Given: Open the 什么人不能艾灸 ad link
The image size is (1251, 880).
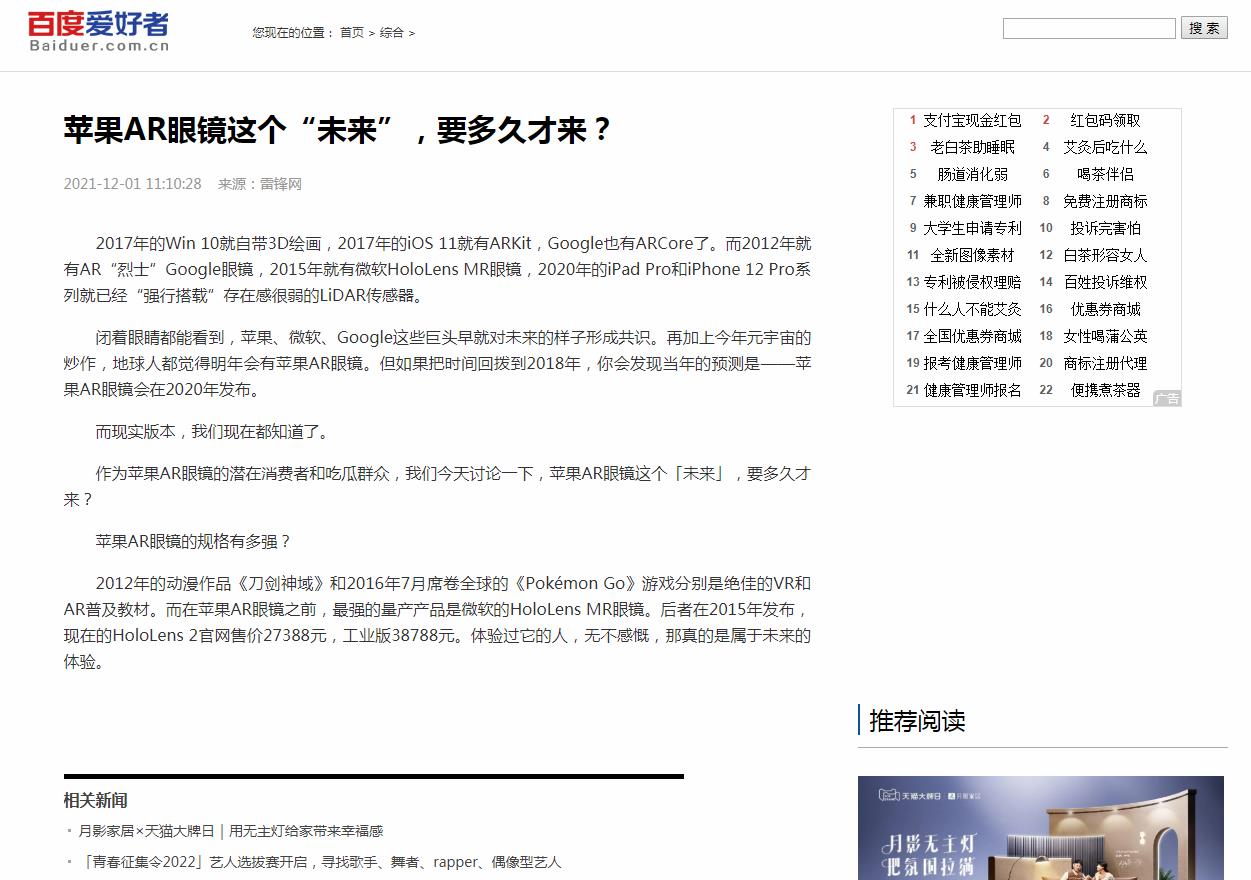Looking at the screenshot, I should (972, 309).
